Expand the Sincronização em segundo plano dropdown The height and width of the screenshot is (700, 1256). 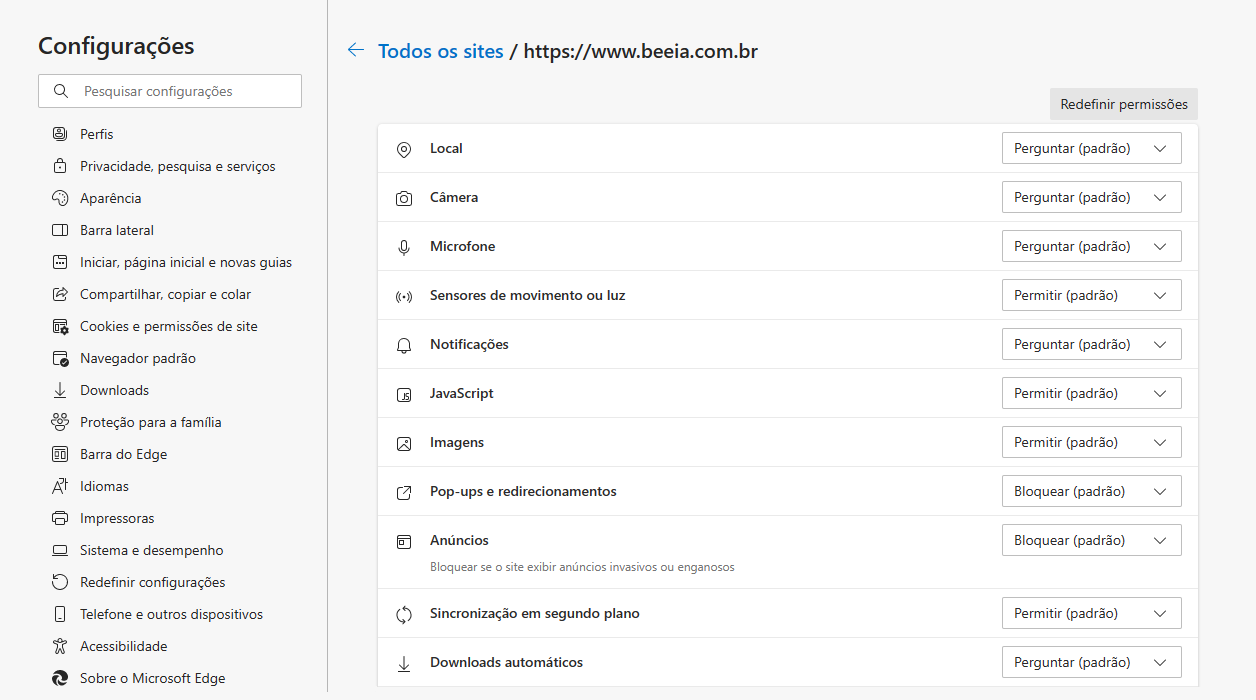(1092, 613)
